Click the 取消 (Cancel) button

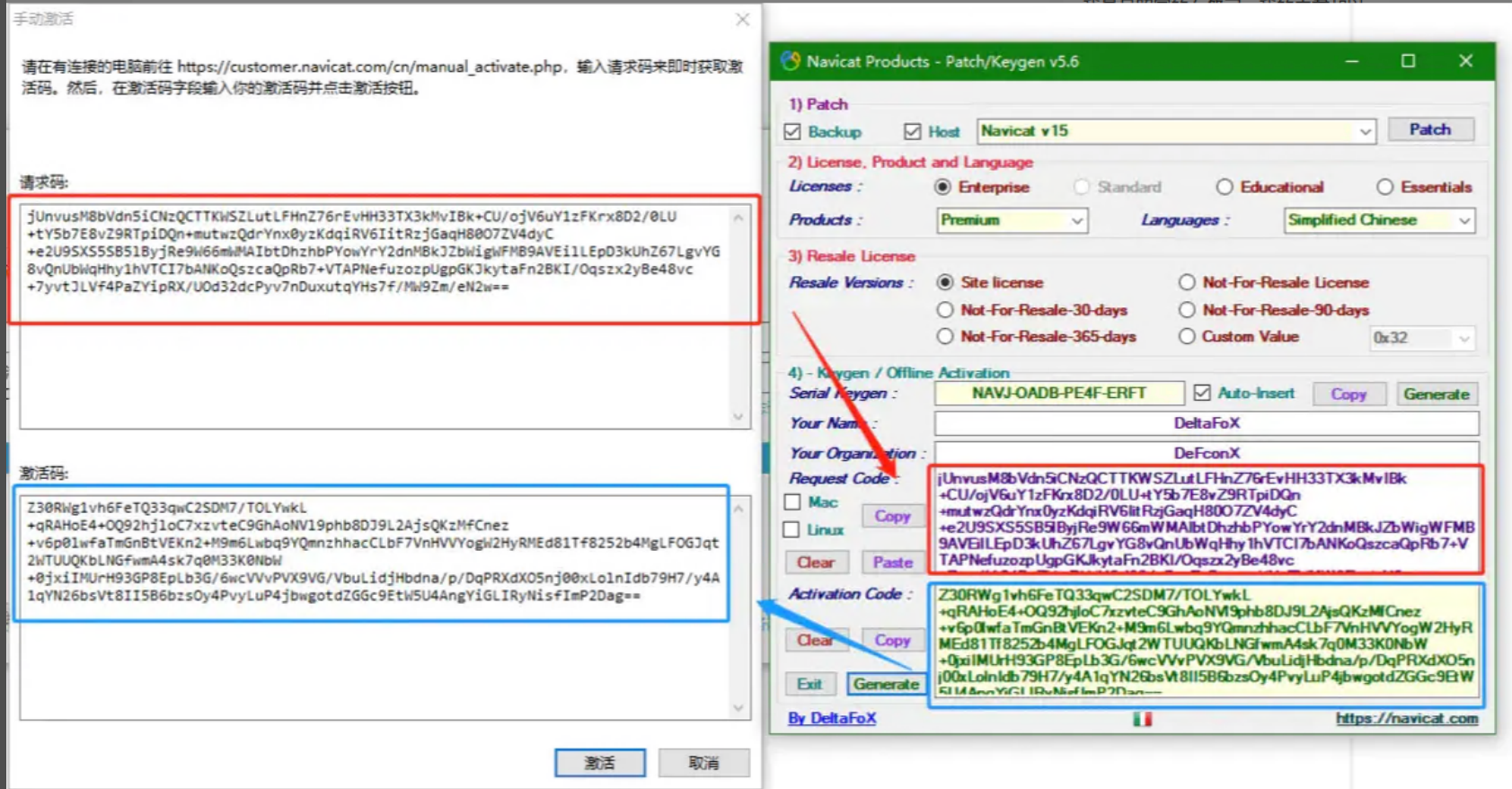click(x=704, y=763)
